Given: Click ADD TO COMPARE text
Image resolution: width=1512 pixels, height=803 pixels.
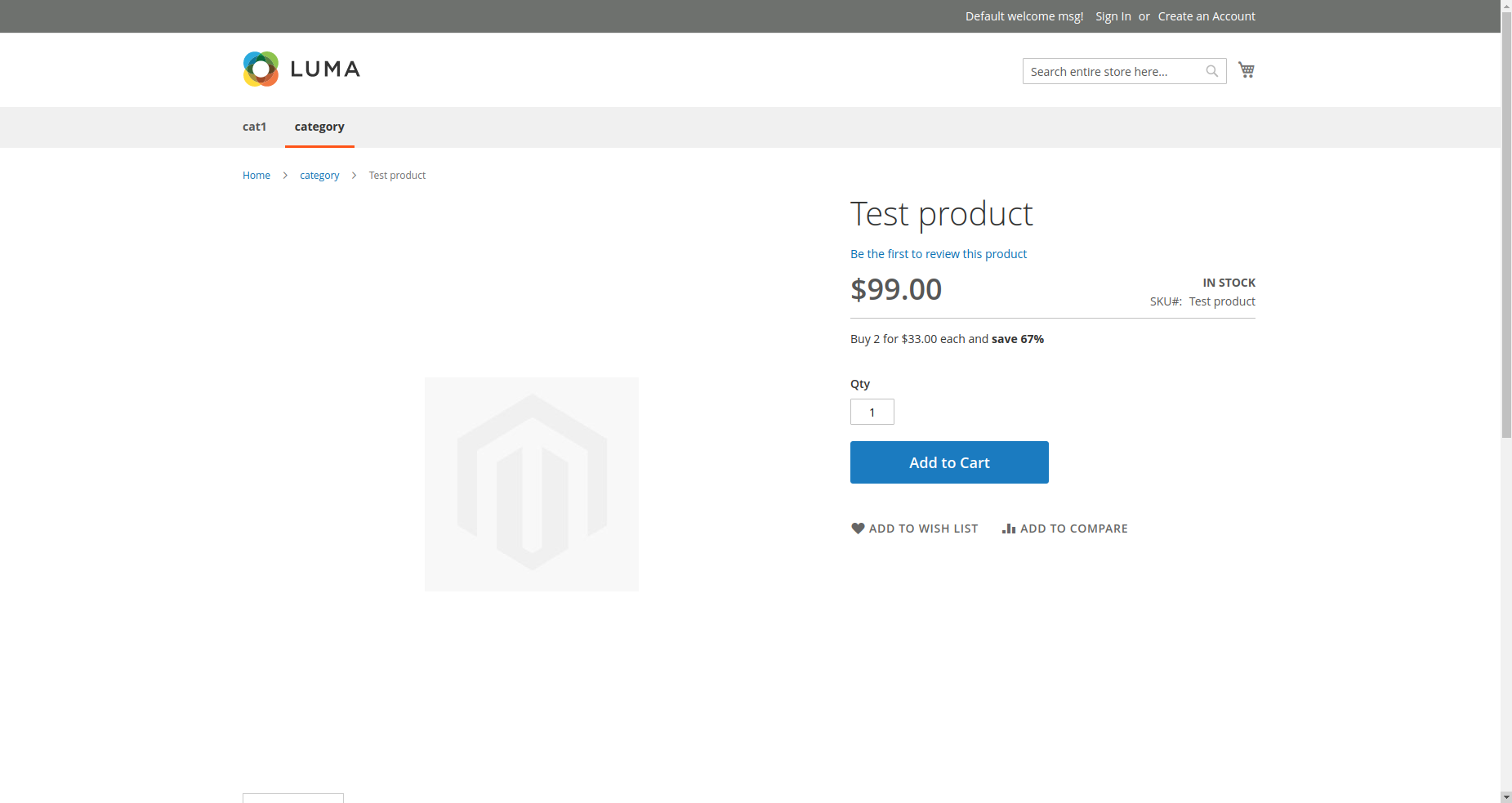Looking at the screenshot, I should click(1073, 528).
